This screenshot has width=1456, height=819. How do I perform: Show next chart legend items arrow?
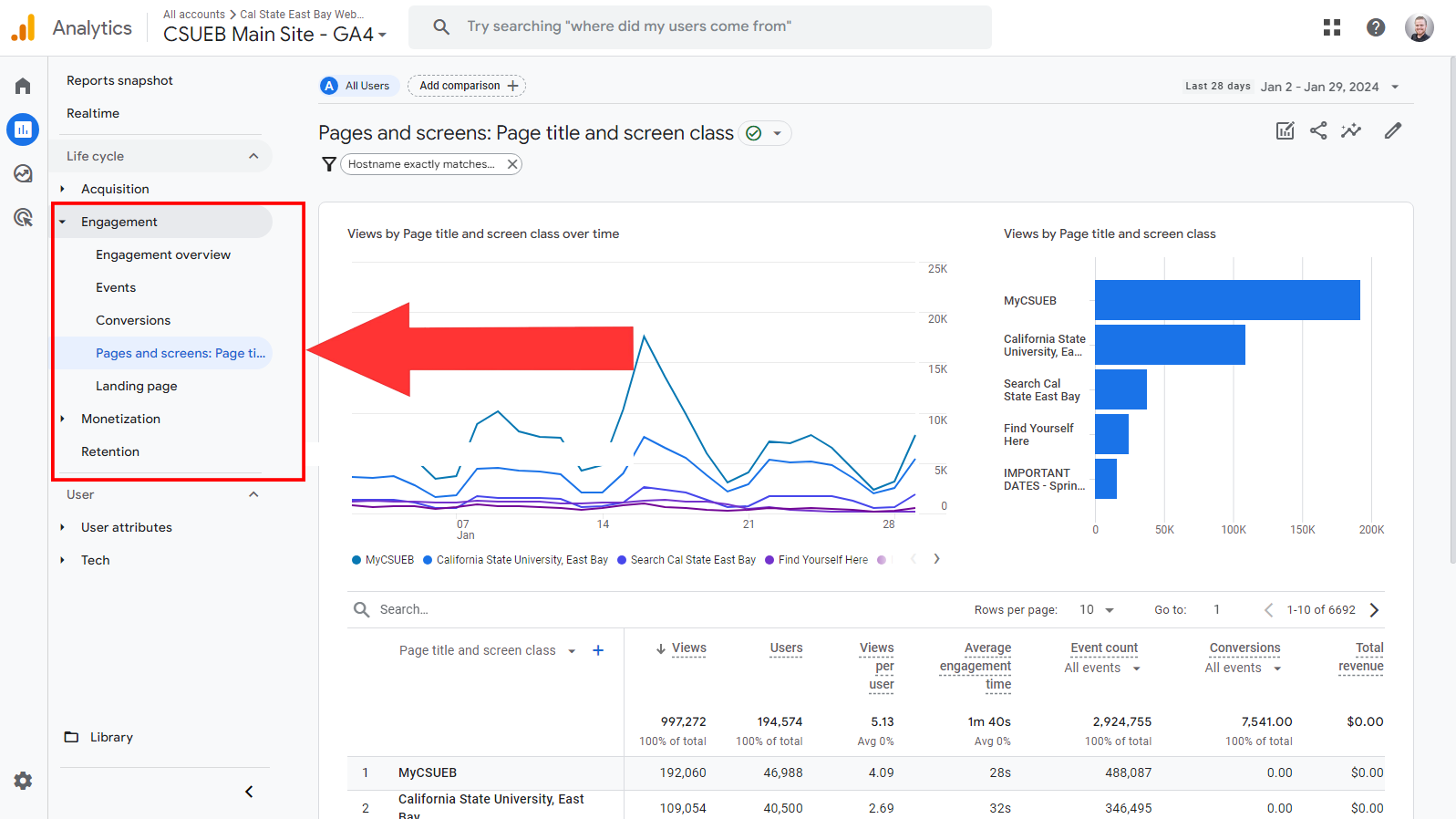(936, 559)
